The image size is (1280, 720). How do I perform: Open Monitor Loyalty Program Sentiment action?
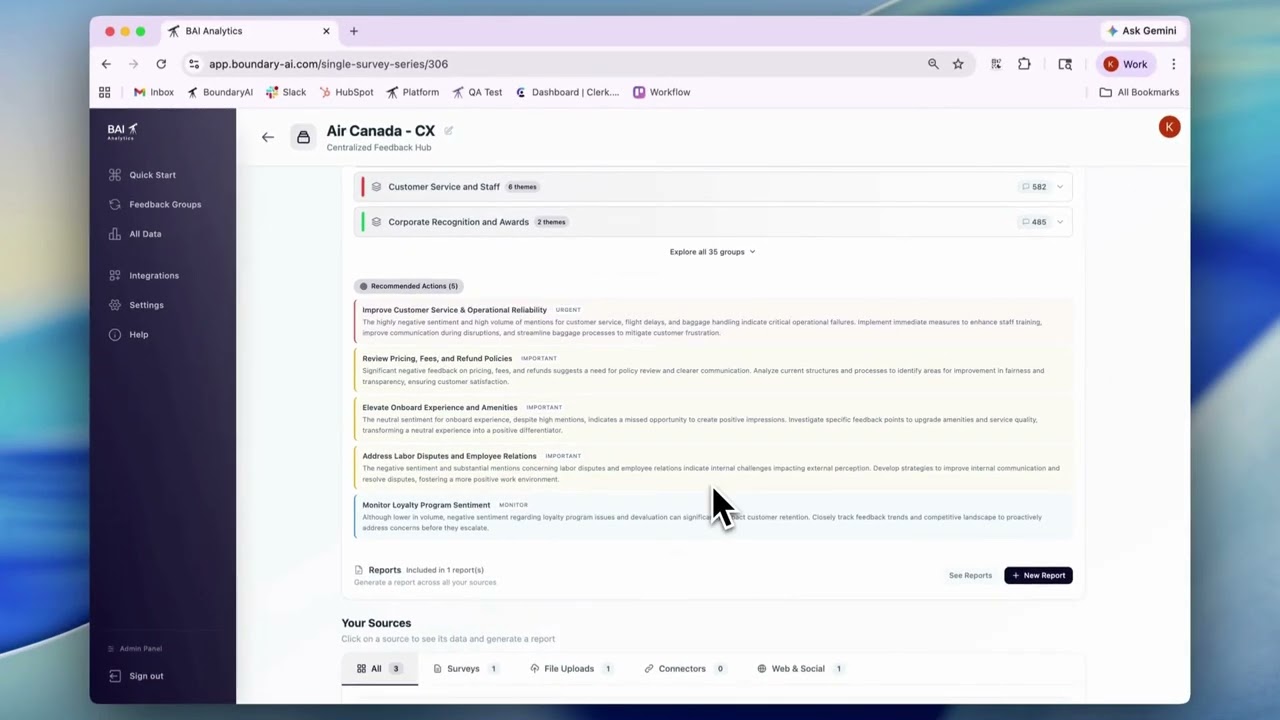[x=713, y=516]
